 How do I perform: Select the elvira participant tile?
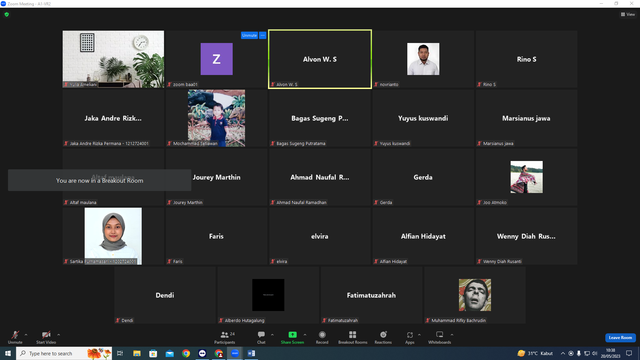(x=320, y=236)
